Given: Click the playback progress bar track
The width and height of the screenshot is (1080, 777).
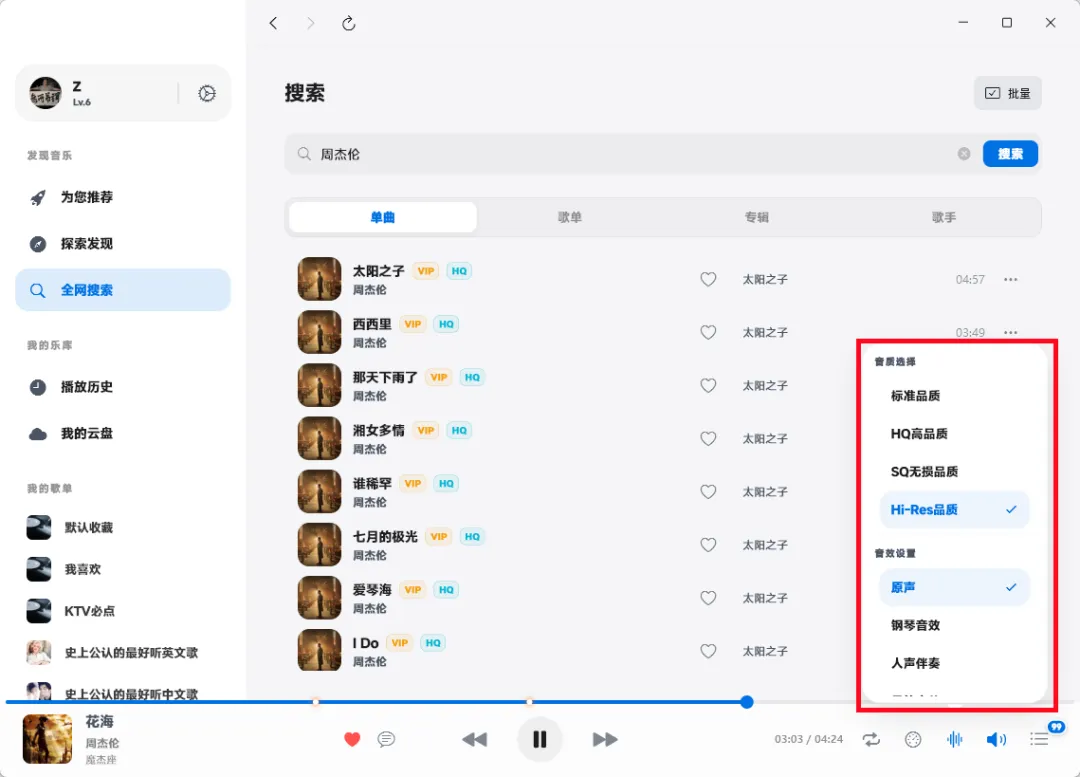Looking at the screenshot, I should [x=540, y=702].
